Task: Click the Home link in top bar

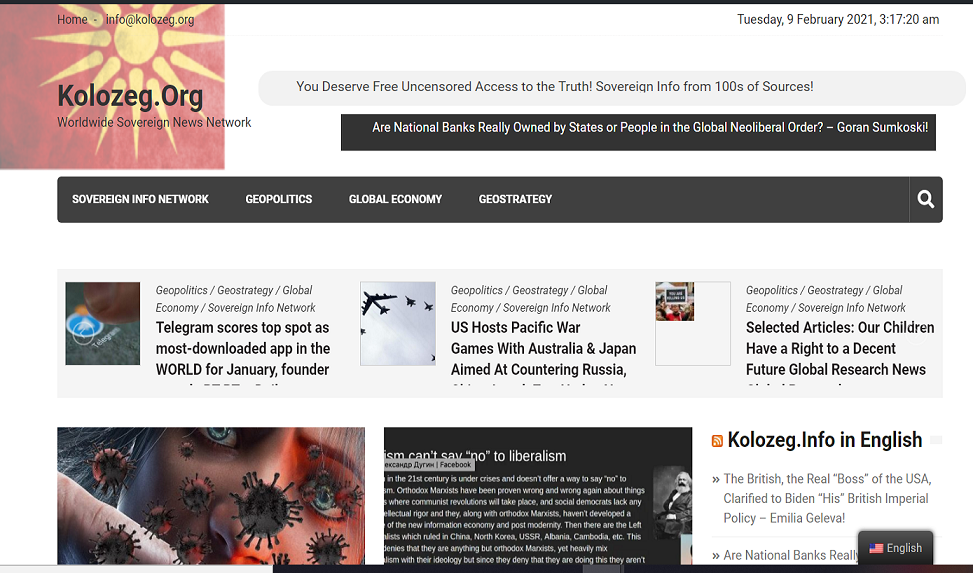Action: pos(72,19)
